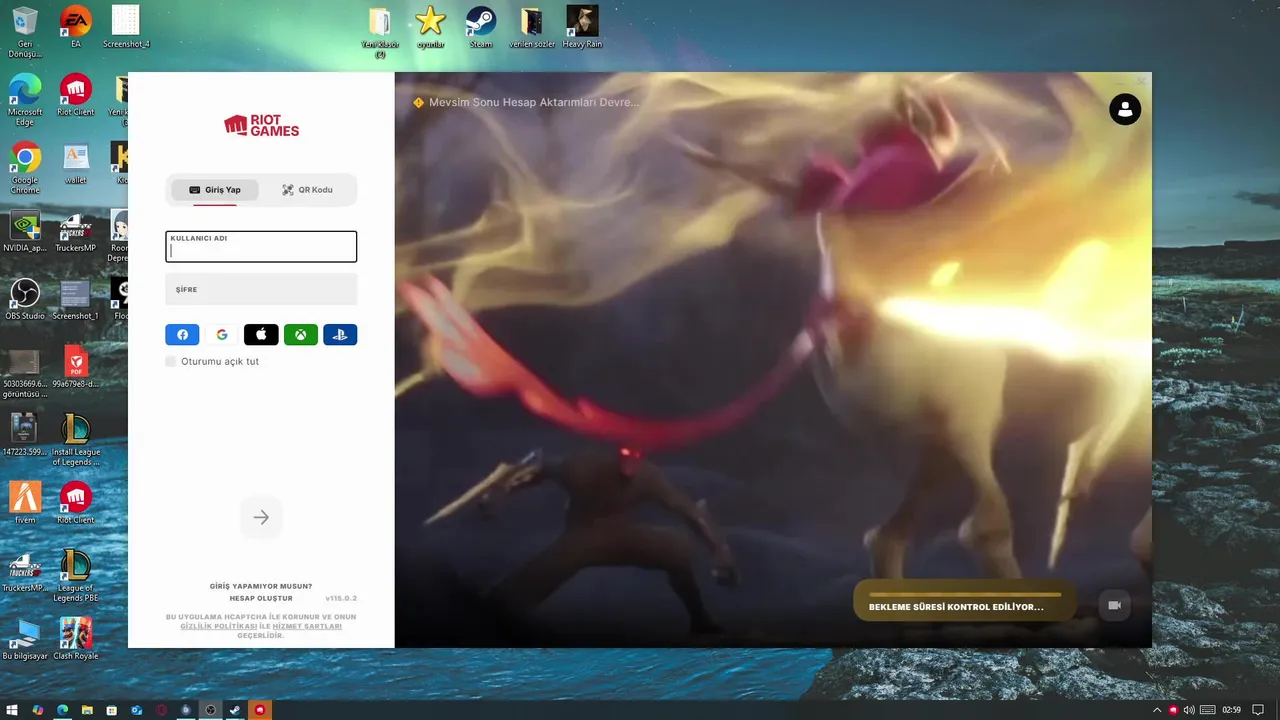Focus the KULLANICI ADI input field
The image size is (1280, 720).
click(261, 247)
